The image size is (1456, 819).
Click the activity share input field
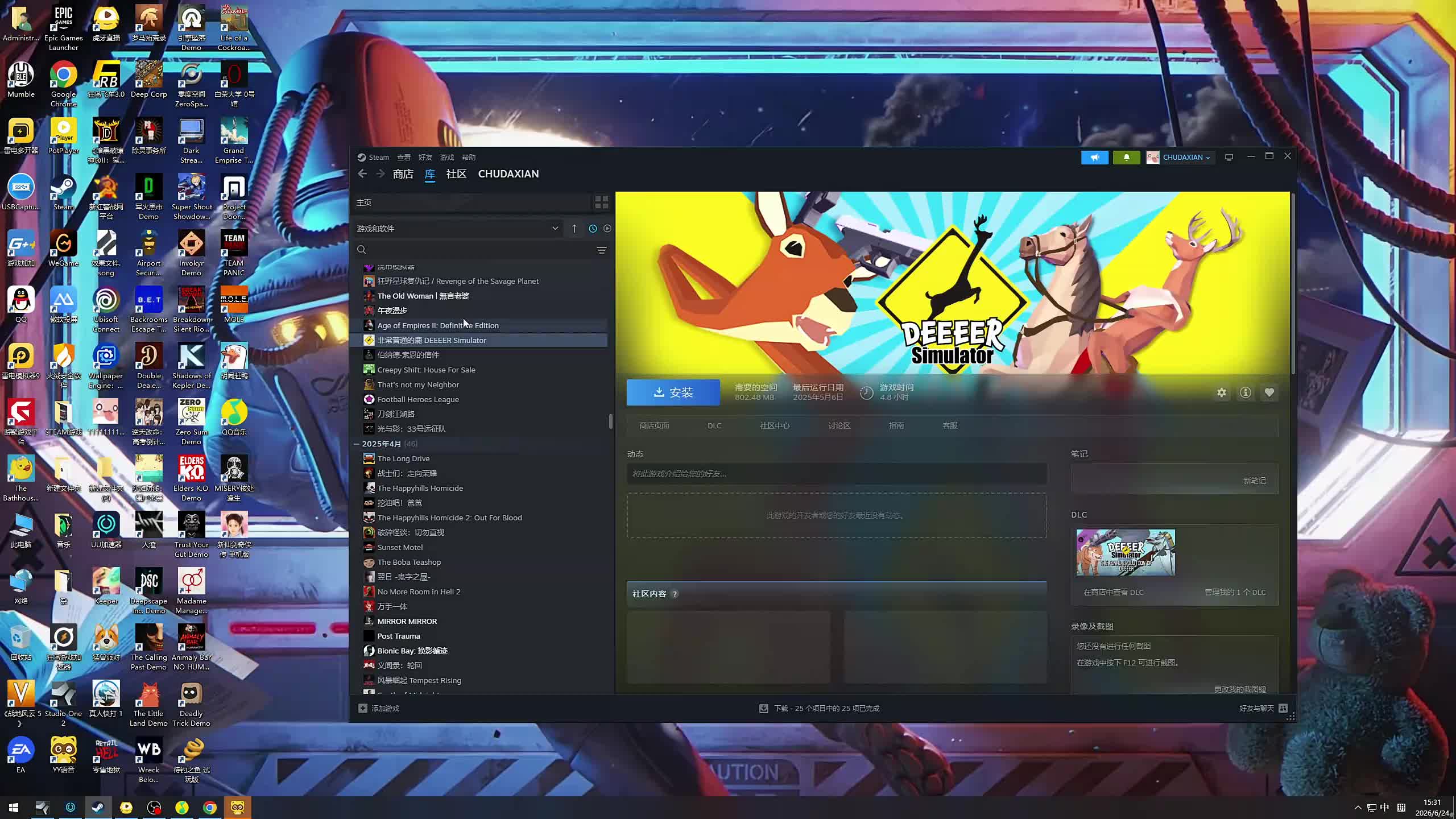pos(837,474)
